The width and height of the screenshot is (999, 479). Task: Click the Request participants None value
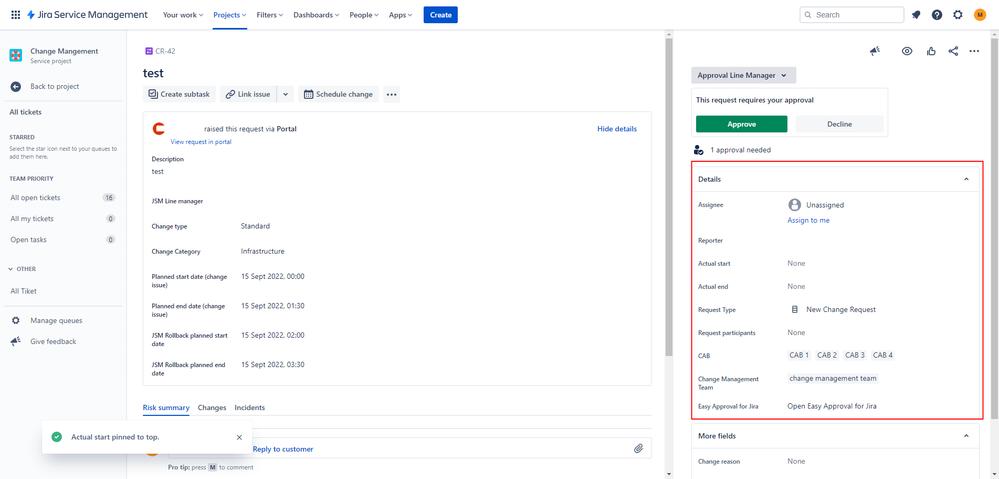(x=796, y=332)
